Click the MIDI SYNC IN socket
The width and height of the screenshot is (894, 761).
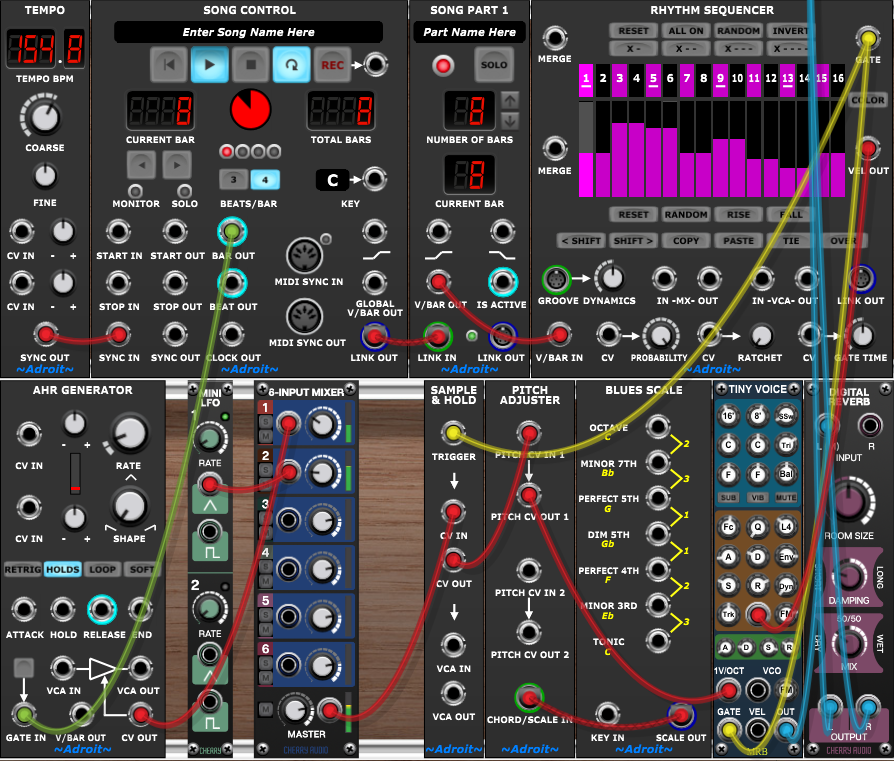pyautogui.click(x=304, y=255)
